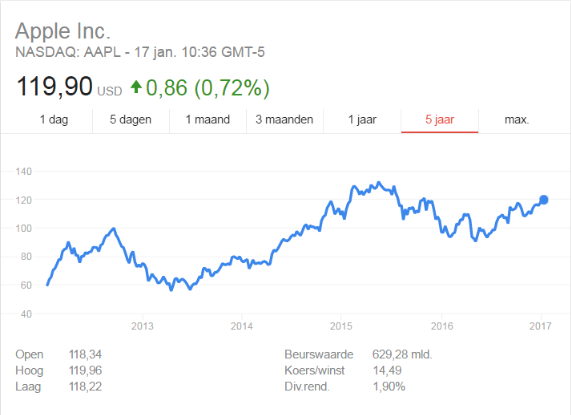
Task: Show the max. time range
Action: tap(517, 120)
